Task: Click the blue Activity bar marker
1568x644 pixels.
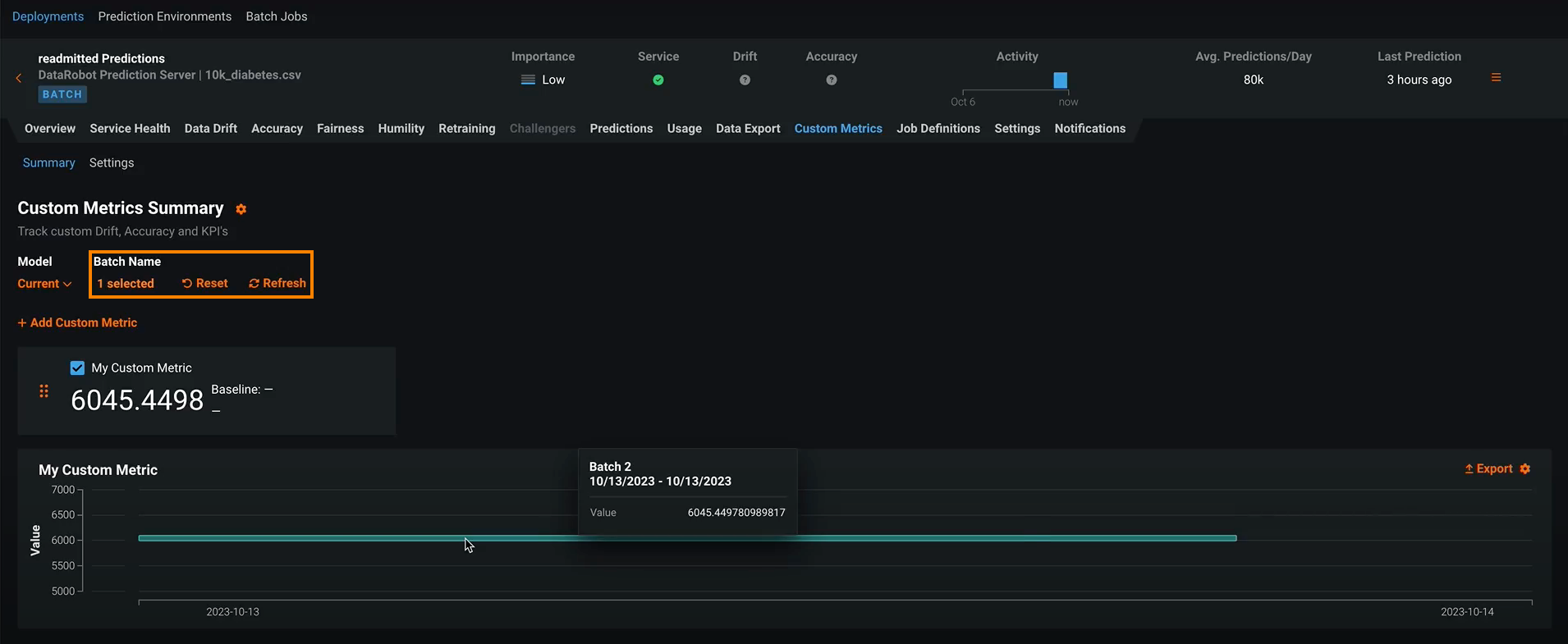Action: [x=1060, y=80]
